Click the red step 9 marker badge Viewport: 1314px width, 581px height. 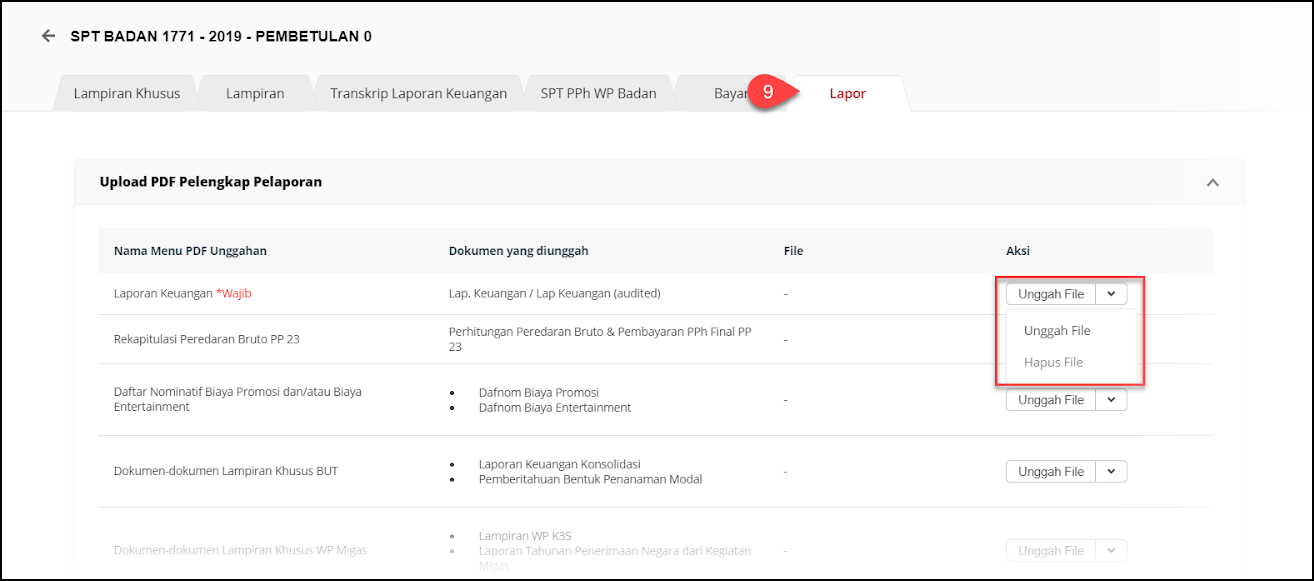(x=768, y=92)
